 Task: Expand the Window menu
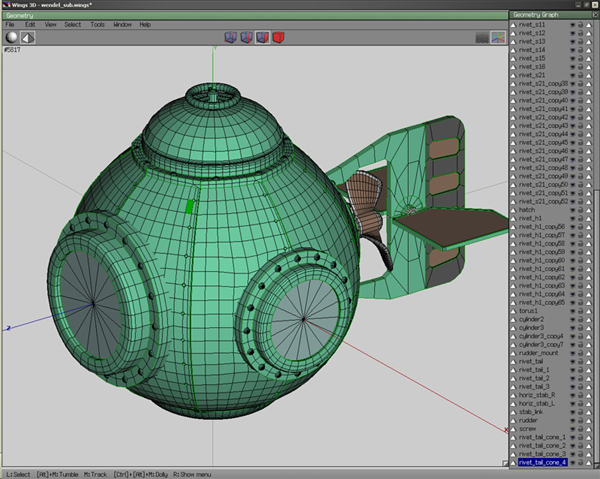click(x=122, y=24)
